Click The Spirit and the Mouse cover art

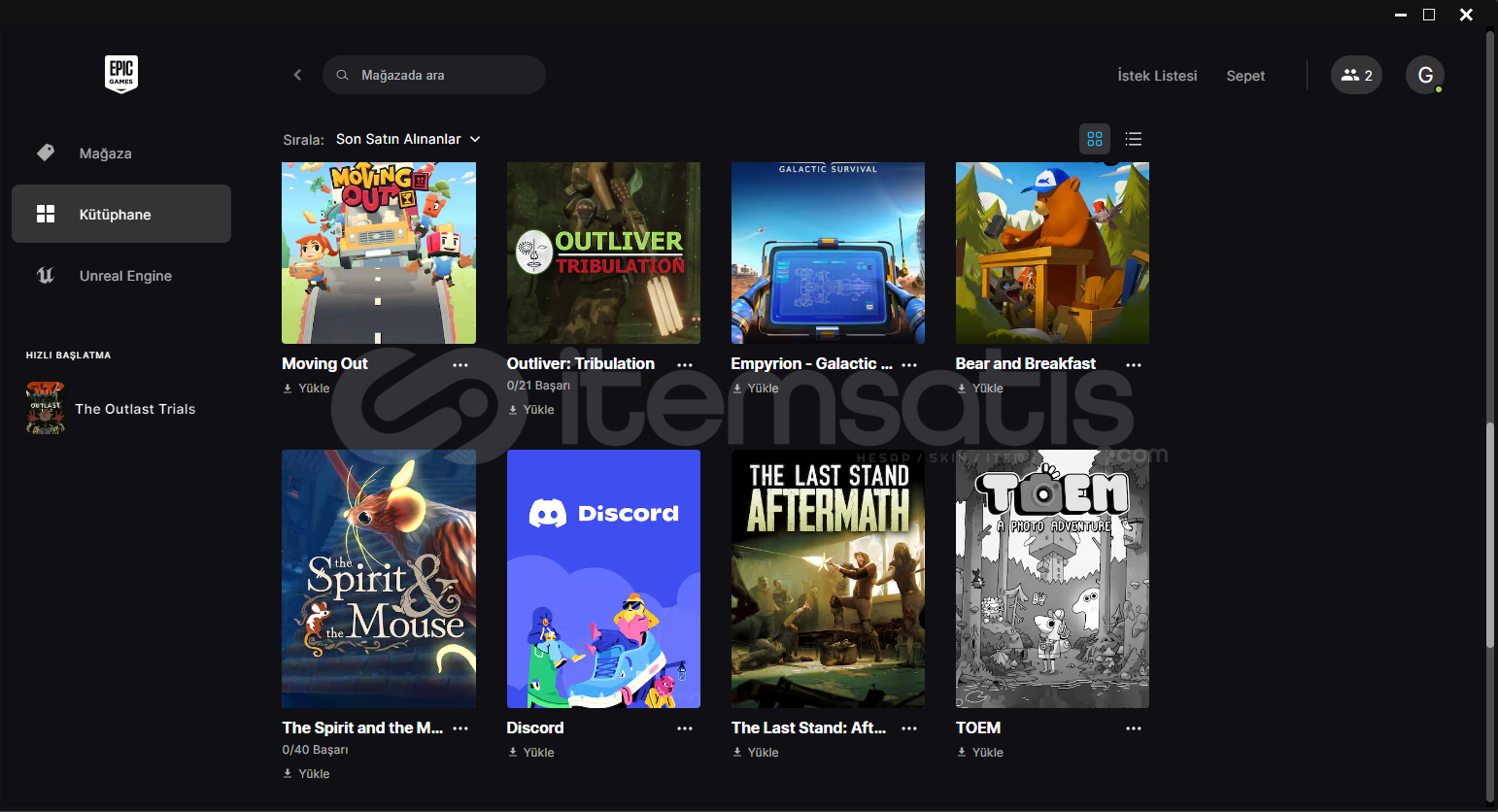[x=379, y=579]
